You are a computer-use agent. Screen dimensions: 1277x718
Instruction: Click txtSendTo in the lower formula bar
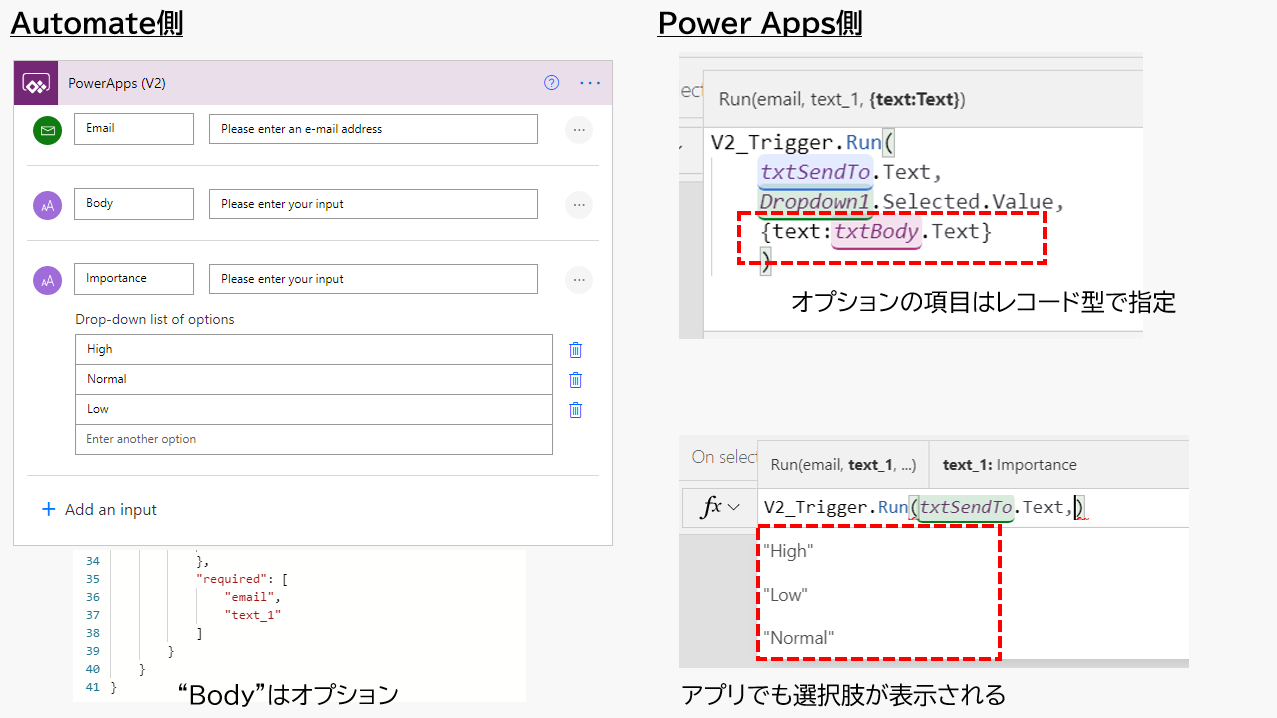[966, 507]
